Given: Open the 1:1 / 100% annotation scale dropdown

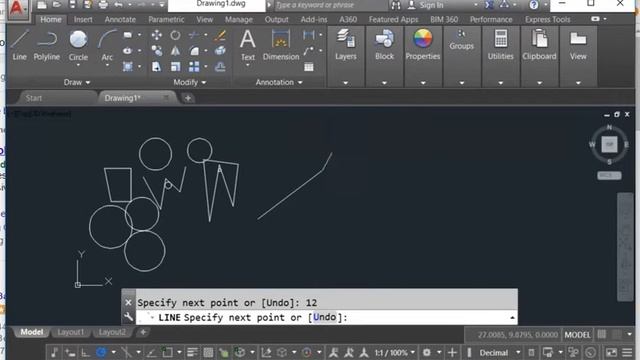Looking at the screenshot, I should pyautogui.click(x=413, y=352).
